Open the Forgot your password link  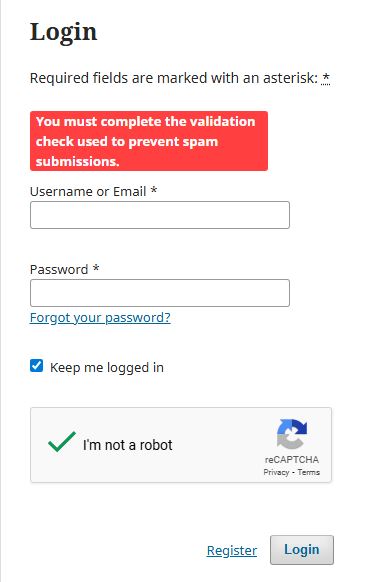click(x=100, y=318)
